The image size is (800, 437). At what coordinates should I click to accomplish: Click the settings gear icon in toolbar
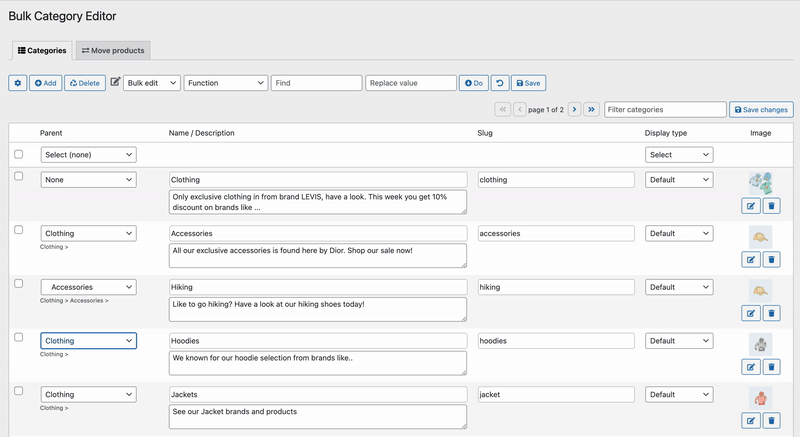18,83
